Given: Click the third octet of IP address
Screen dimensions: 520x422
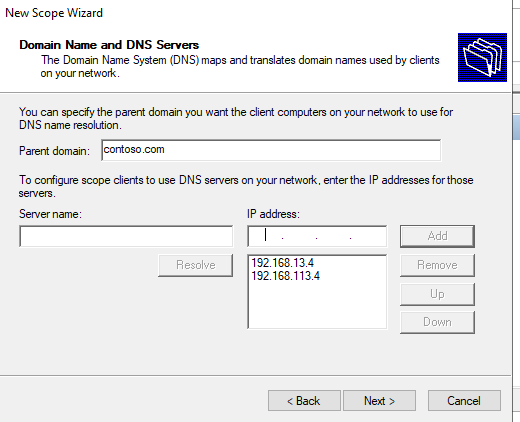Looking at the screenshot, I should tap(333, 236).
